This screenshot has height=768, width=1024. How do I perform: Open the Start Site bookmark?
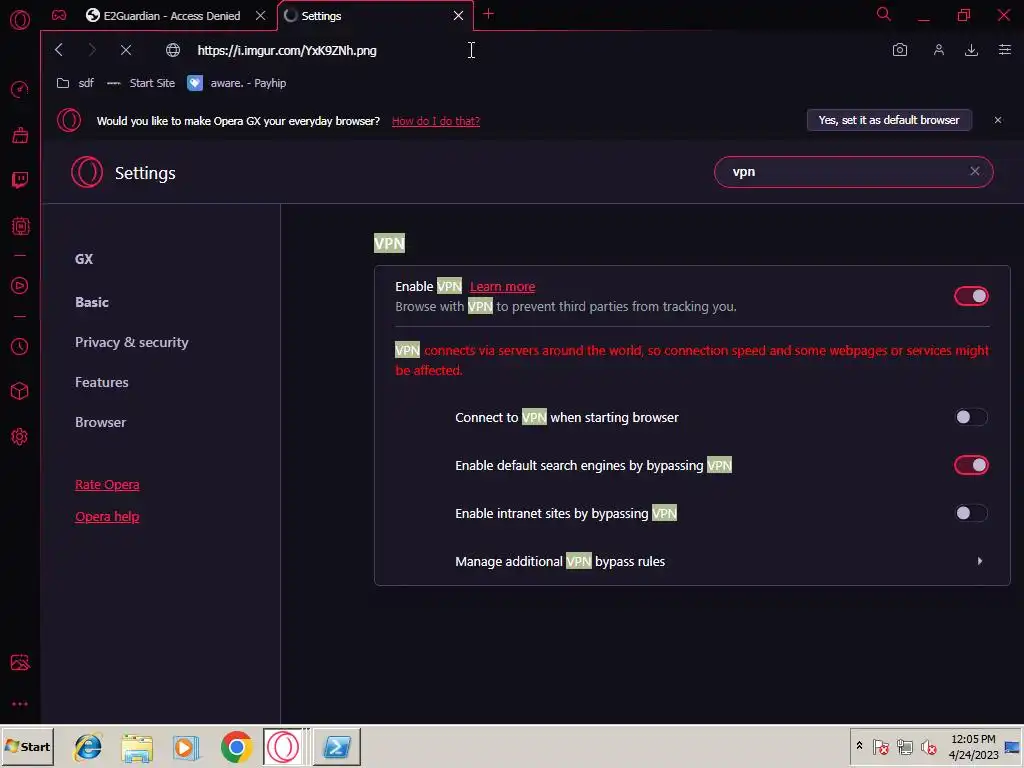coord(141,83)
